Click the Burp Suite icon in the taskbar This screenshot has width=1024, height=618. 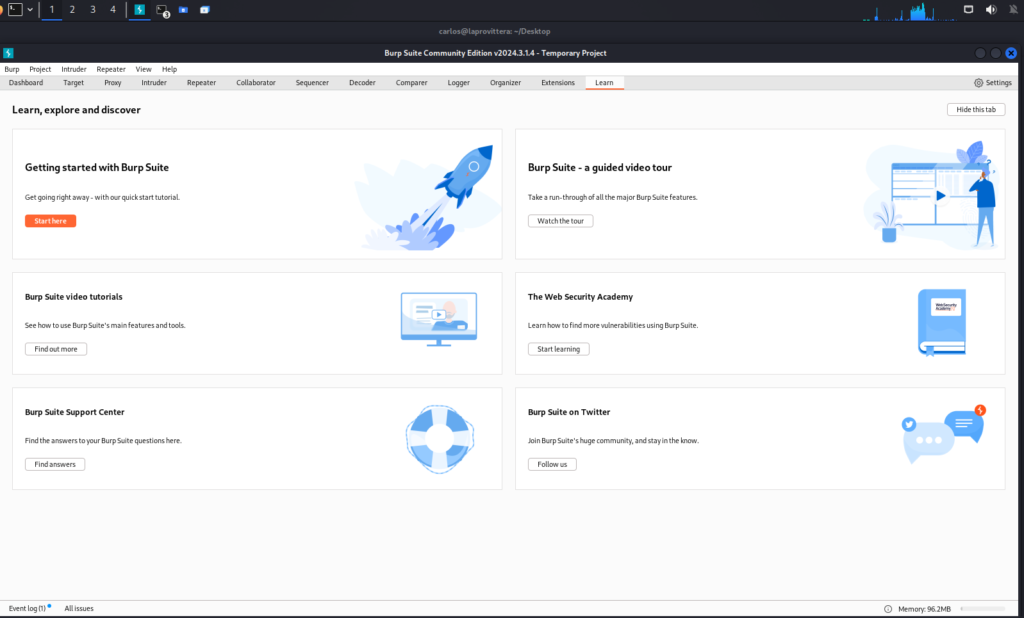(139, 9)
